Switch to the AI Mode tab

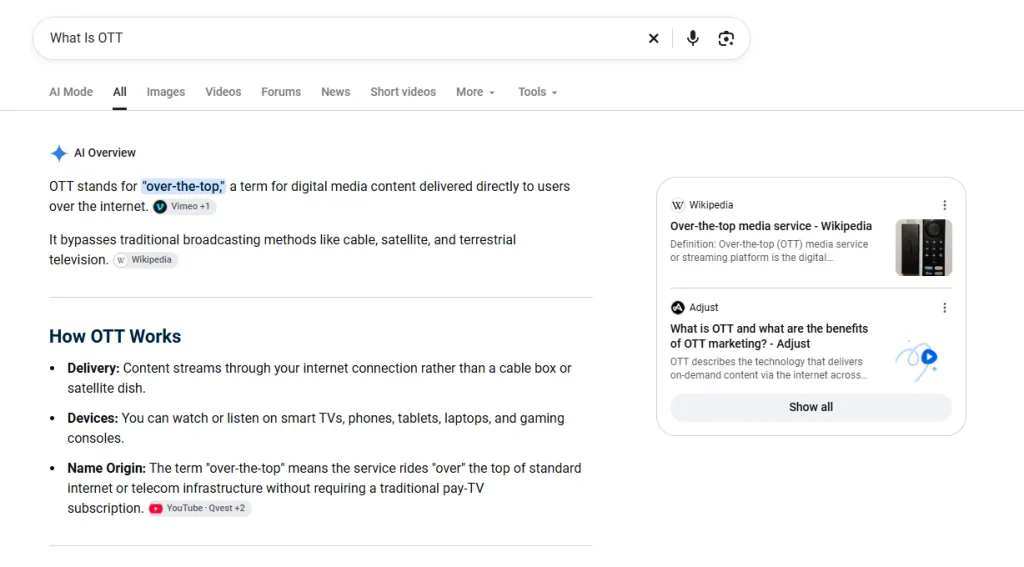point(71,92)
